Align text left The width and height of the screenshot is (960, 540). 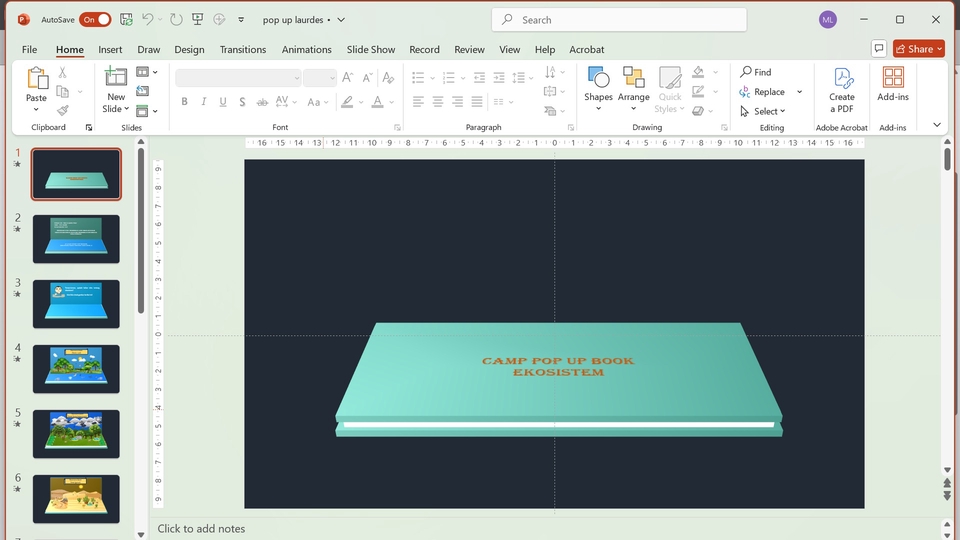(x=418, y=102)
